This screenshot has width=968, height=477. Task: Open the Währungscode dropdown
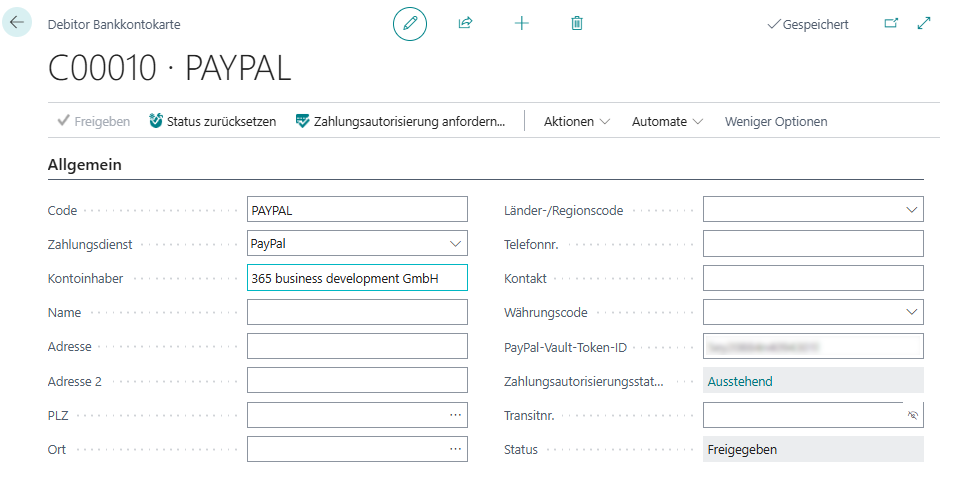(x=911, y=312)
